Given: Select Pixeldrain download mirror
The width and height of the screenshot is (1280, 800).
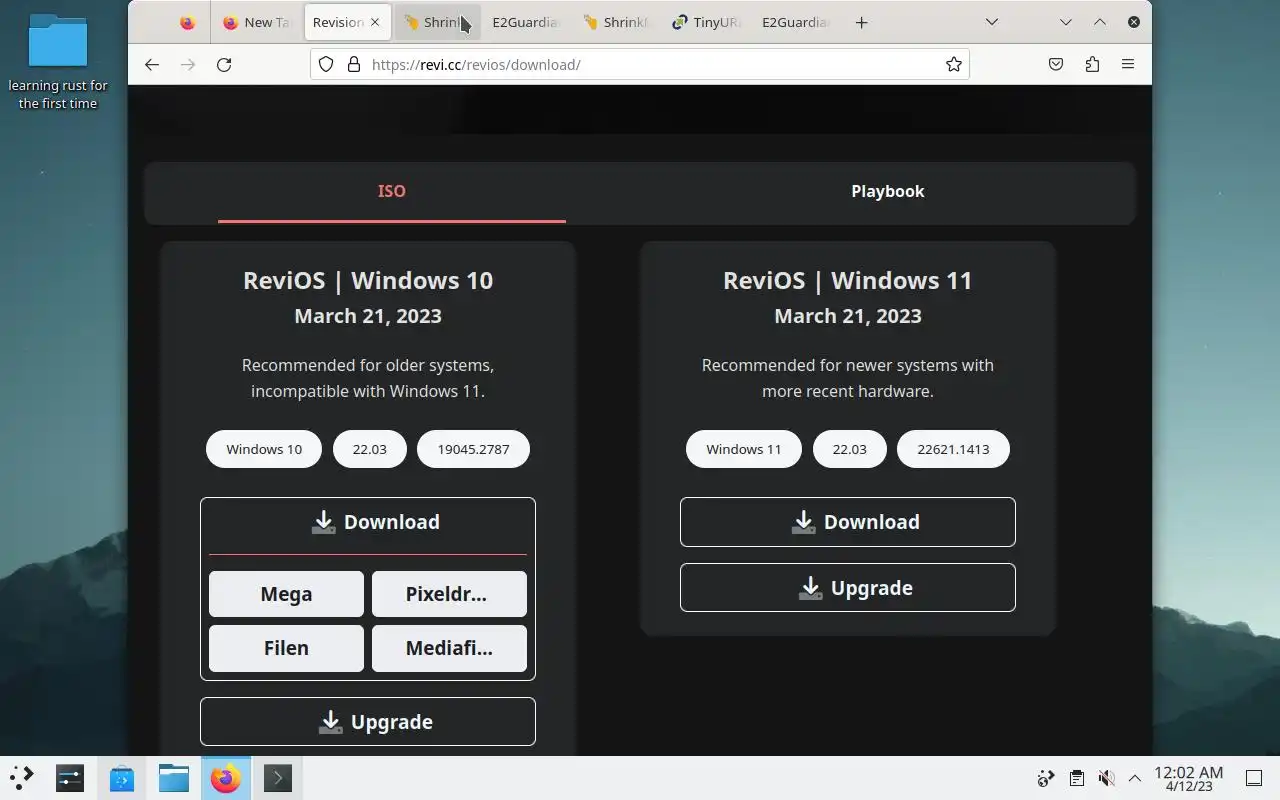Looking at the screenshot, I should click(449, 594).
